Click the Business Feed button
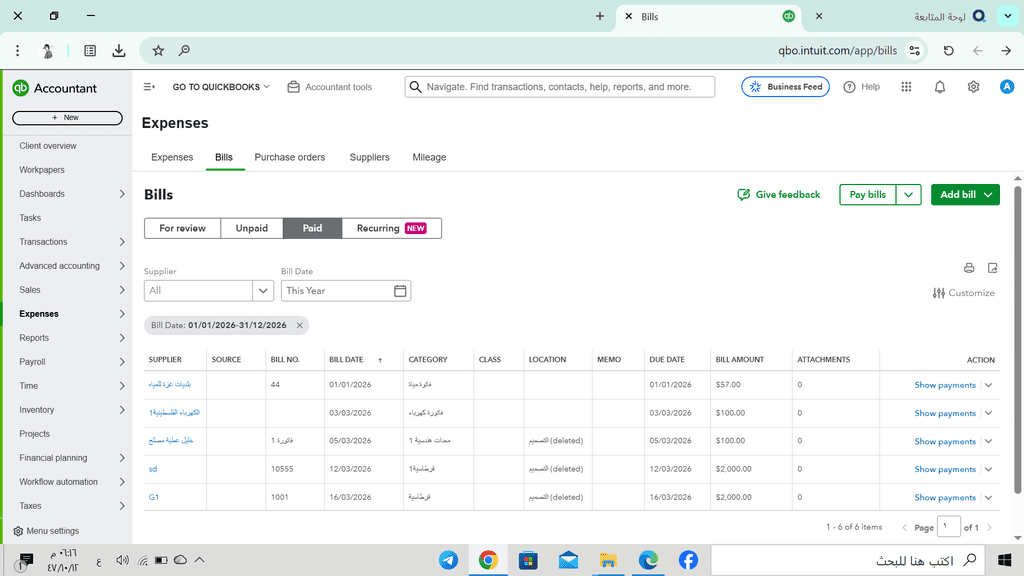This screenshot has height=576, width=1024. (786, 87)
